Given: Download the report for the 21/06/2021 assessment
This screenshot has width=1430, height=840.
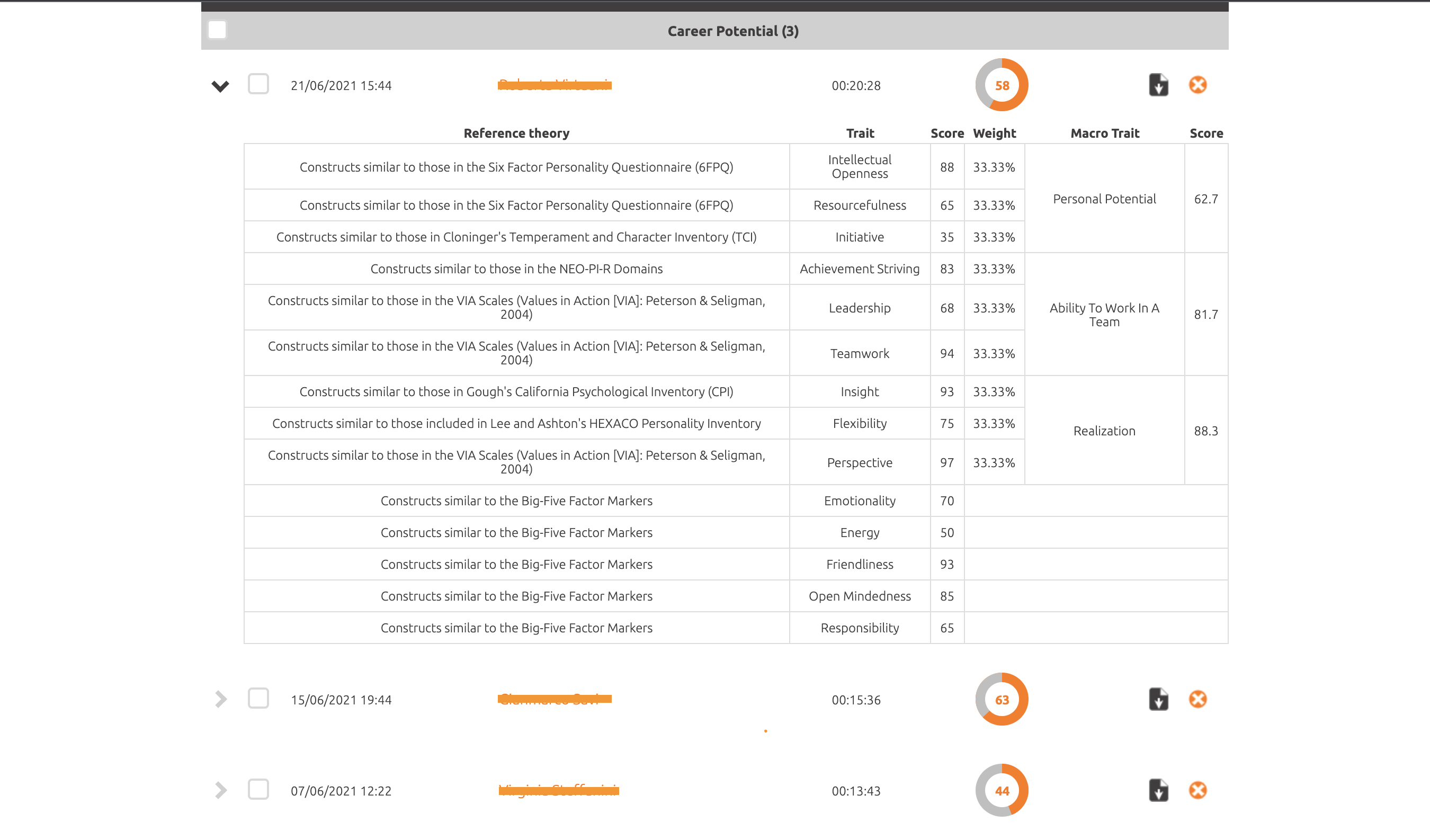Looking at the screenshot, I should [x=1159, y=85].
